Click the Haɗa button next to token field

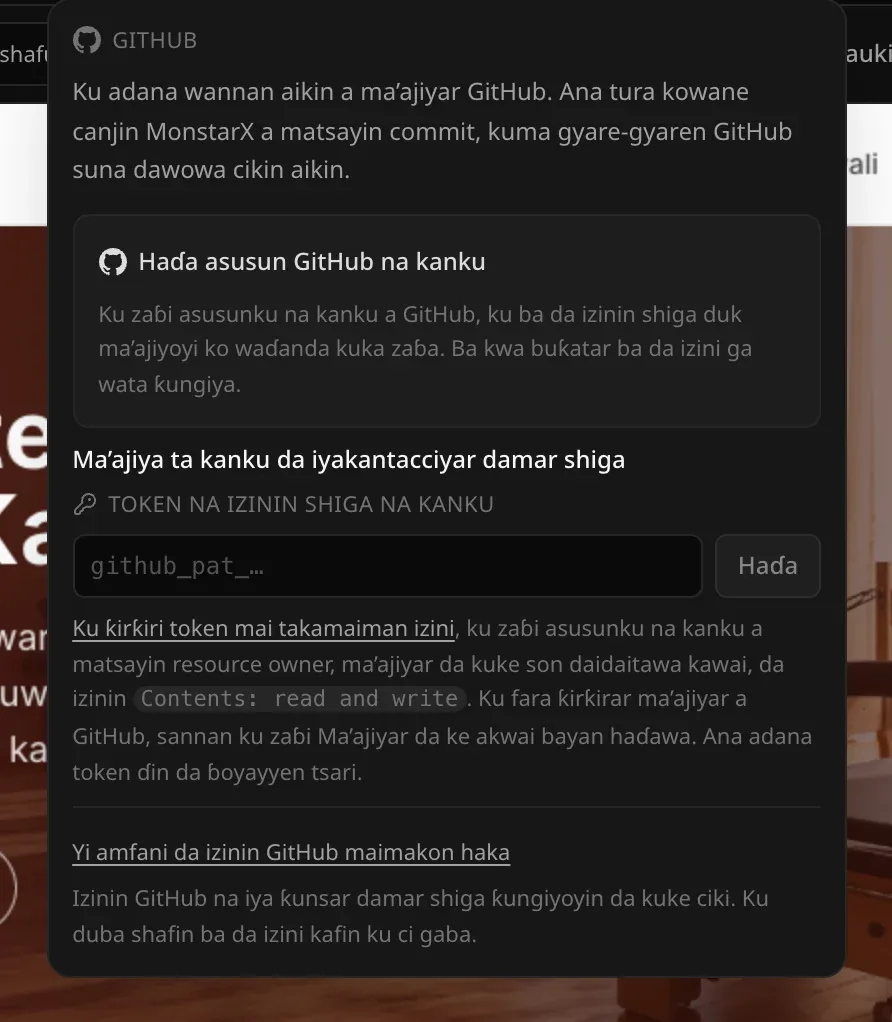[x=768, y=566]
